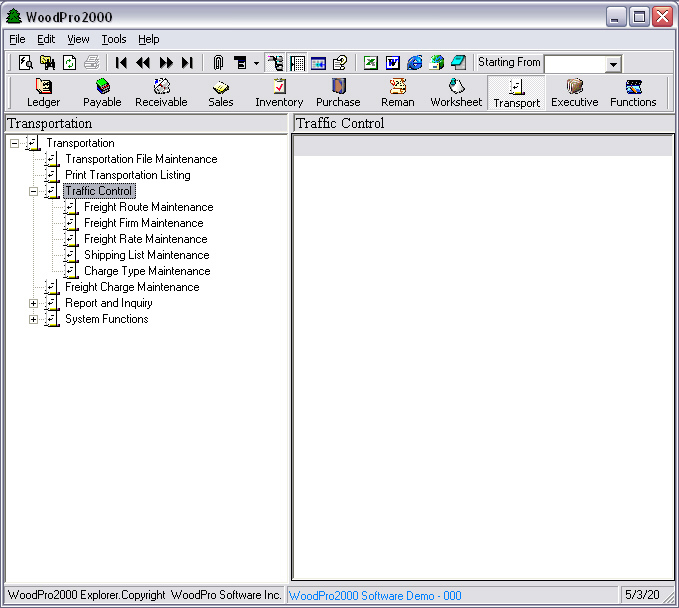Image resolution: width=679 pixels, height=608 pixels.
Task: Click the refresh document toolbar icon
Action: (x=69, y=63)
